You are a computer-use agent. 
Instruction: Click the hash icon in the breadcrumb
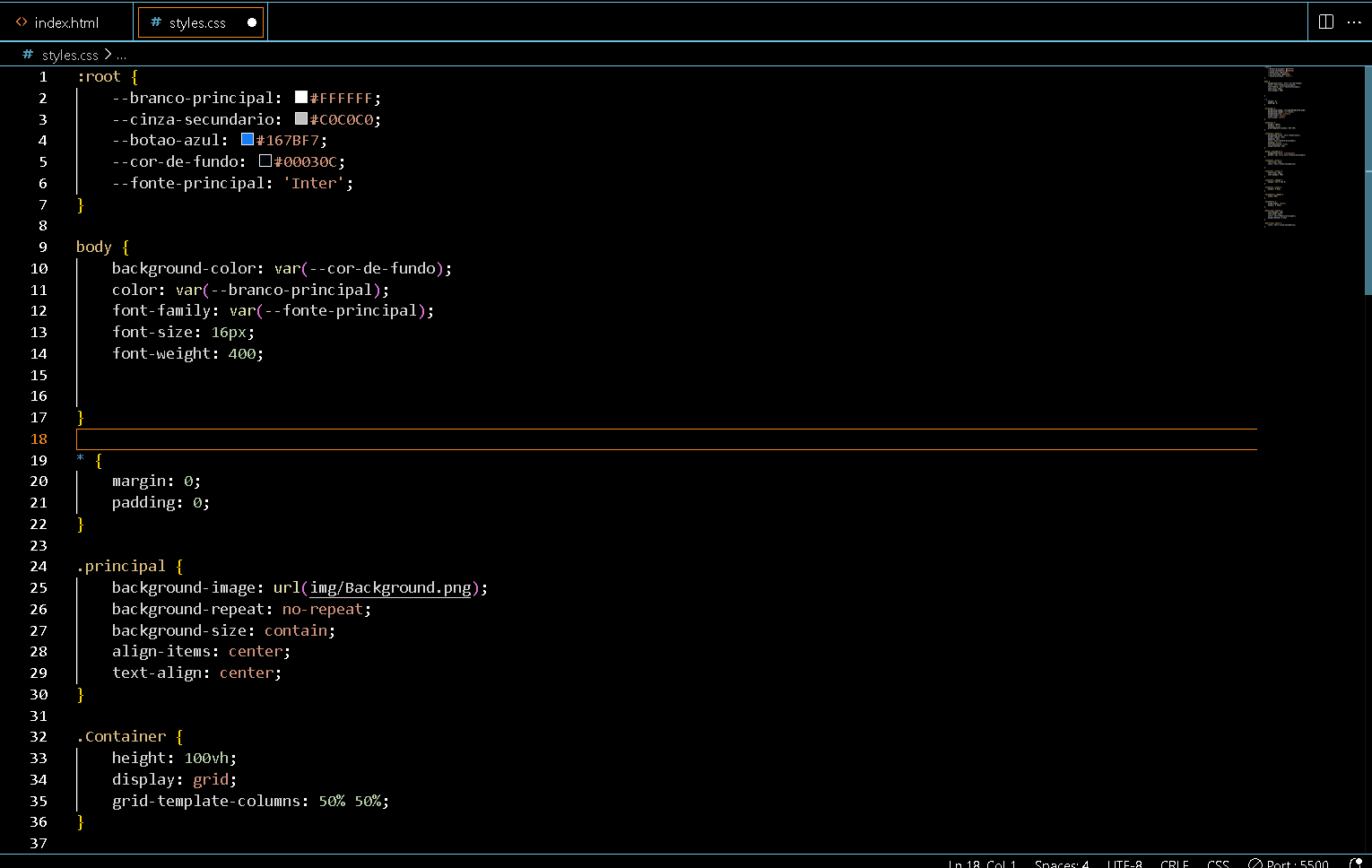pyautogui.click(x=28, y=55)
